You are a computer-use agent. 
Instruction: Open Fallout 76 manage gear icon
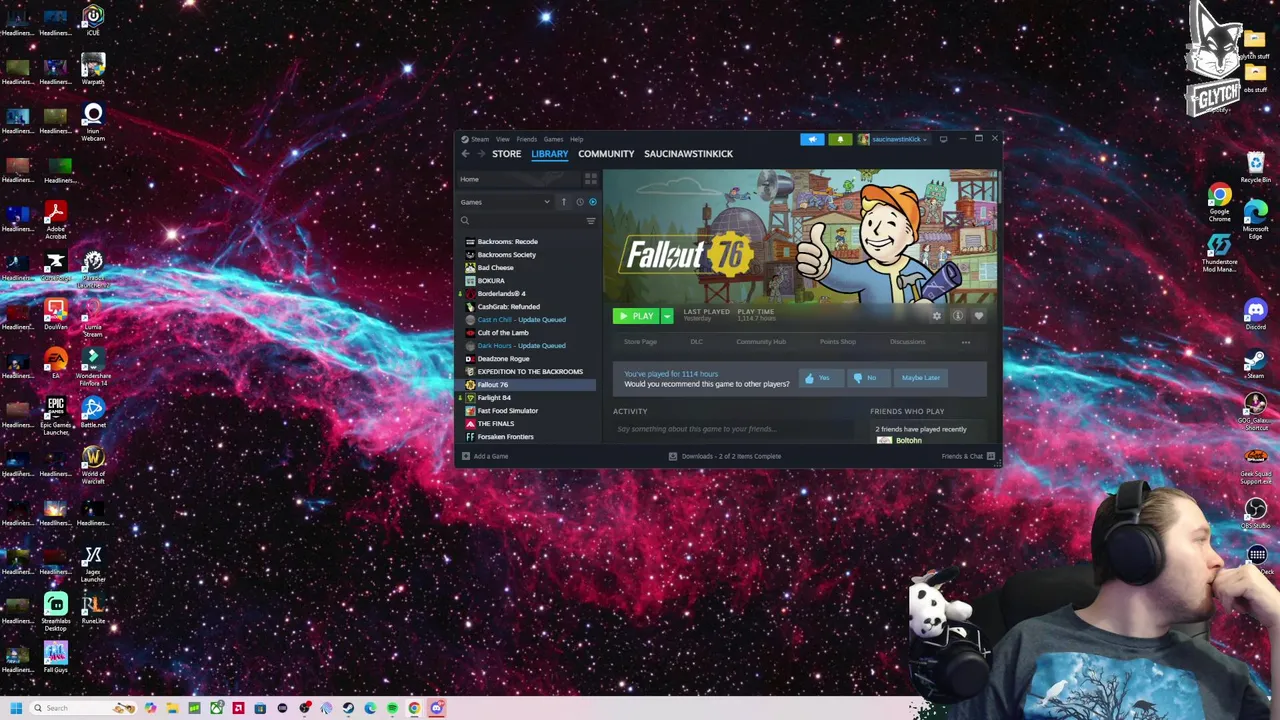coord(936,316)
